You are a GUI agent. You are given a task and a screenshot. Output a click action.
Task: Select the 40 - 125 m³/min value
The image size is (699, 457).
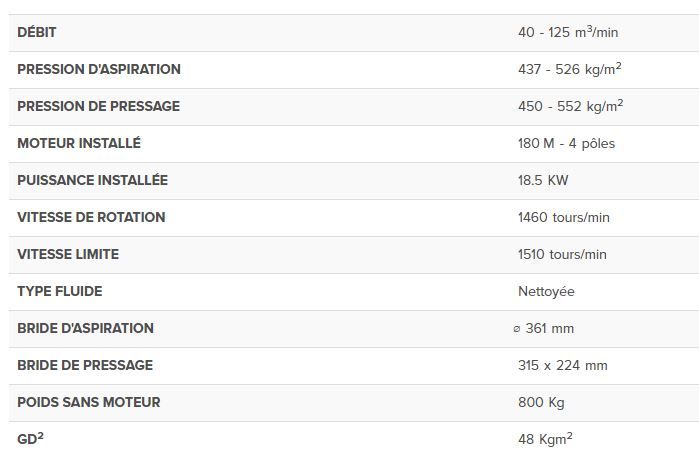[568, 33]
